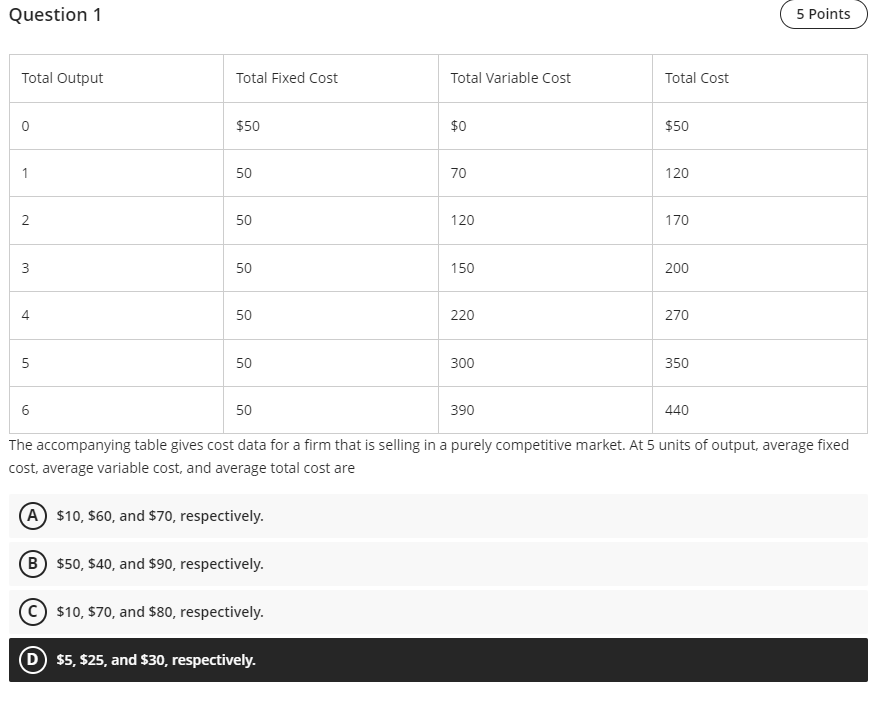Click the 'Question 1' heading

56,15
